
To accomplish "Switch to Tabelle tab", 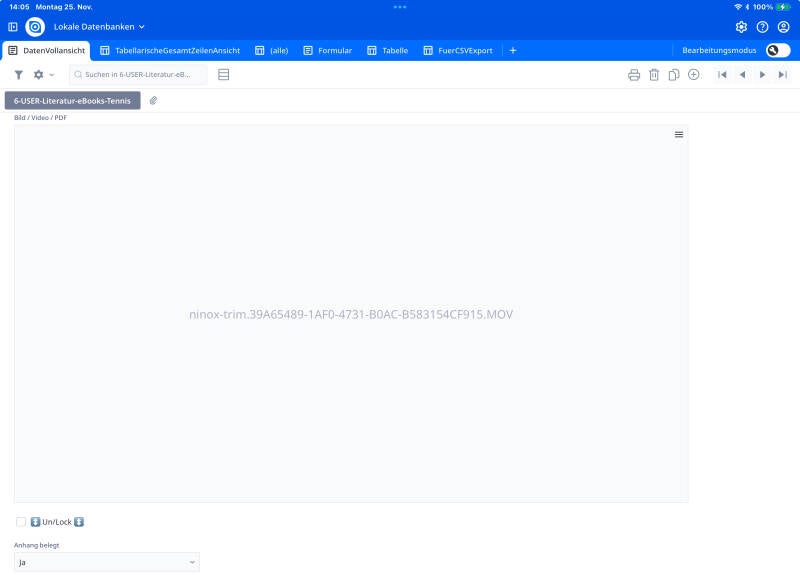I will coord(388,51).
